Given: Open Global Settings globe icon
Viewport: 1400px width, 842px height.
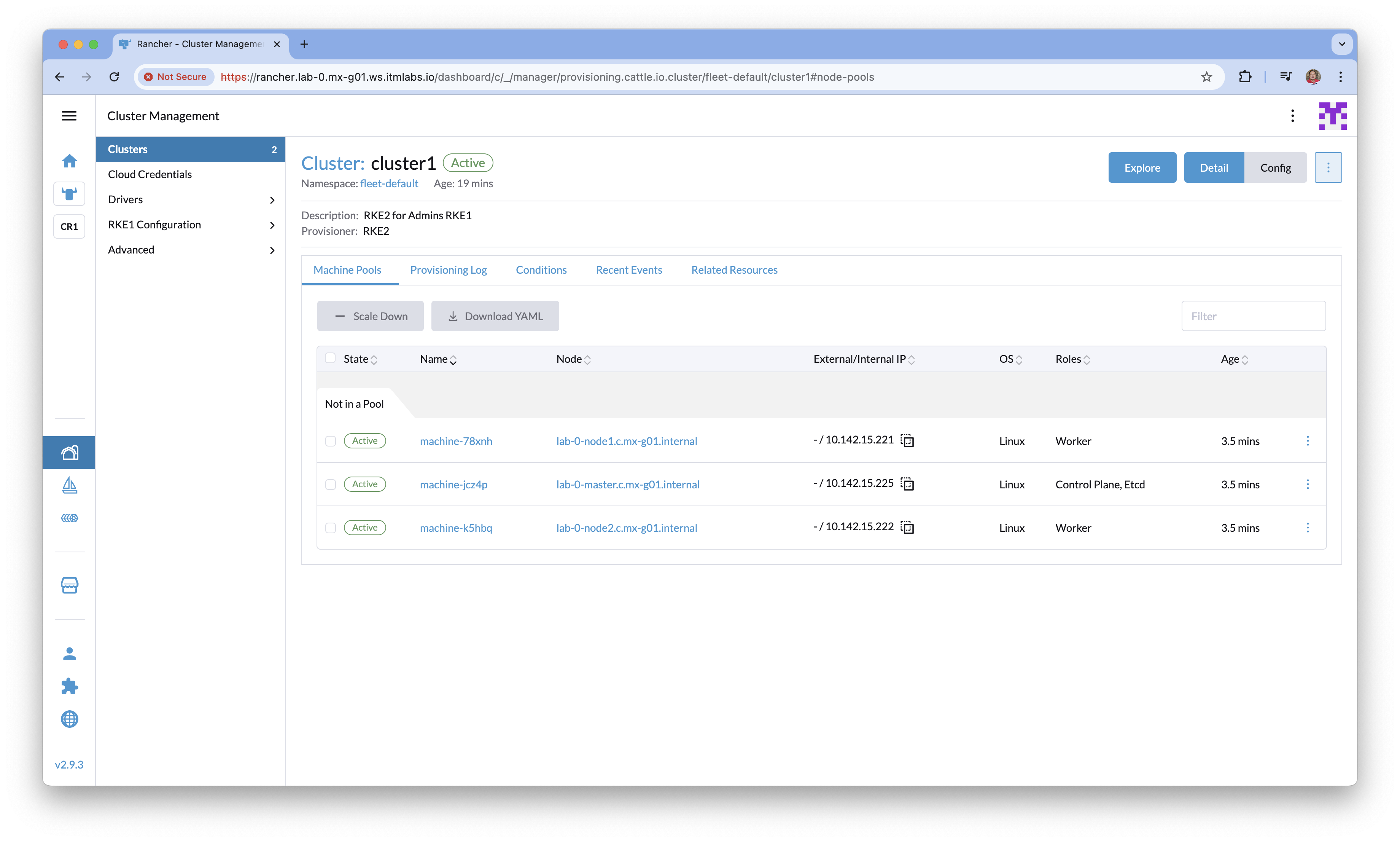Looking at the screenshot, I should pos(69,719).
